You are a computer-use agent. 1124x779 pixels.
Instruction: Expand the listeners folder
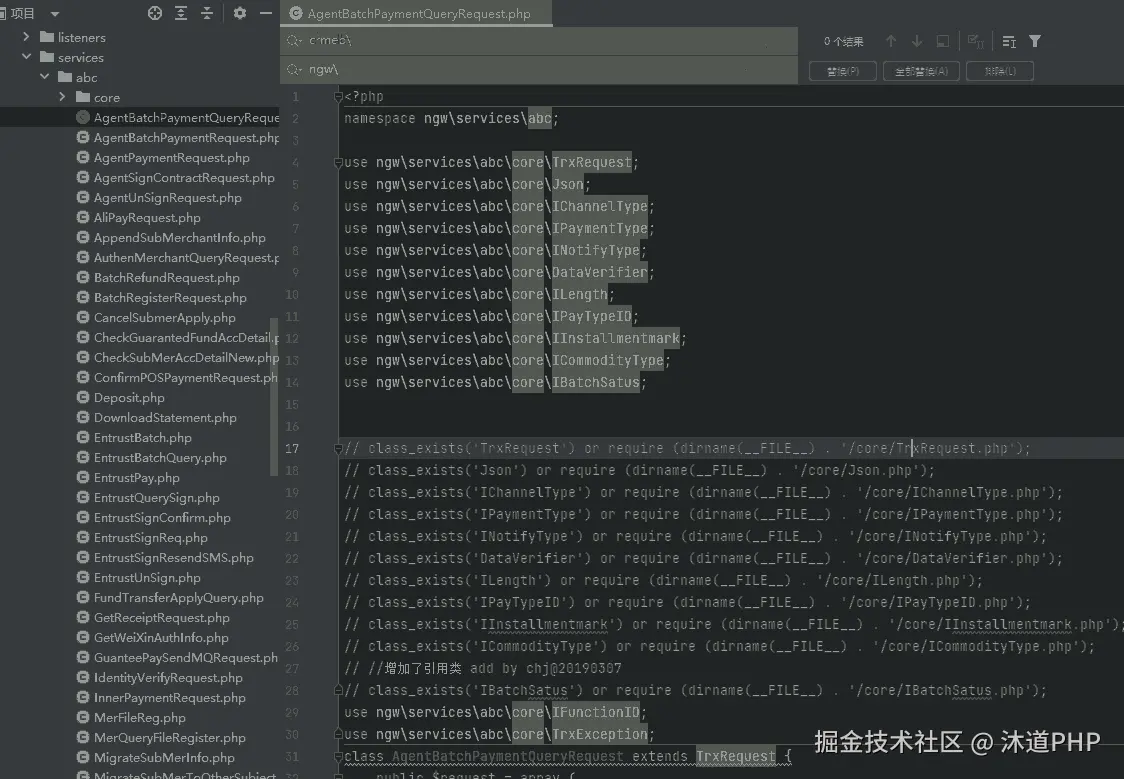pyautogui.click(x=27, y=37)
